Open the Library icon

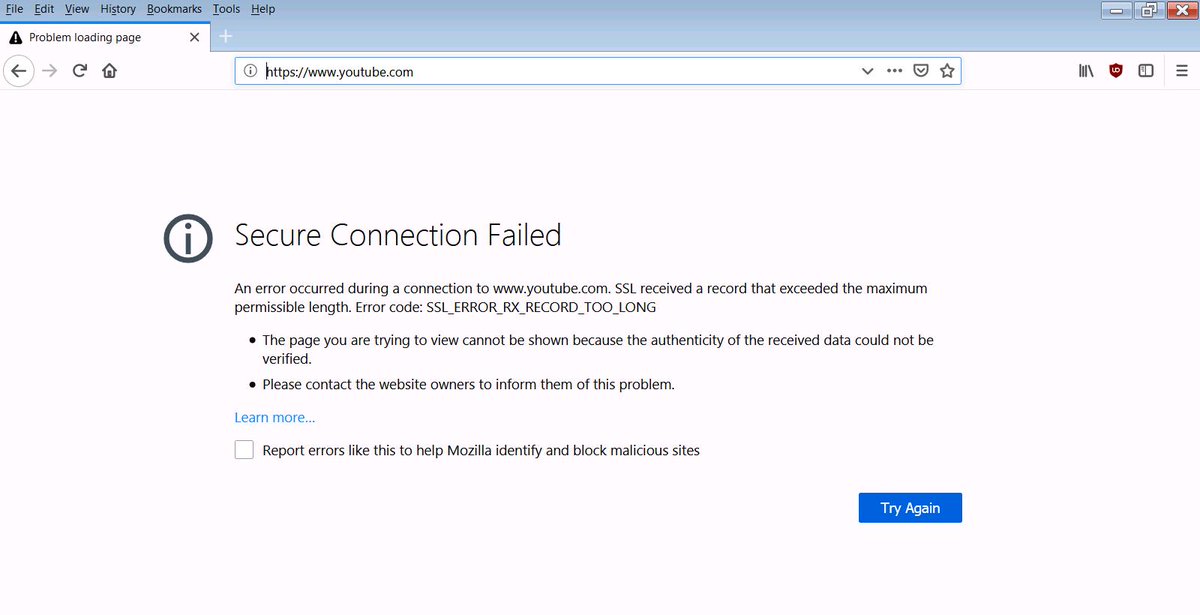[x=1086, y=71]
